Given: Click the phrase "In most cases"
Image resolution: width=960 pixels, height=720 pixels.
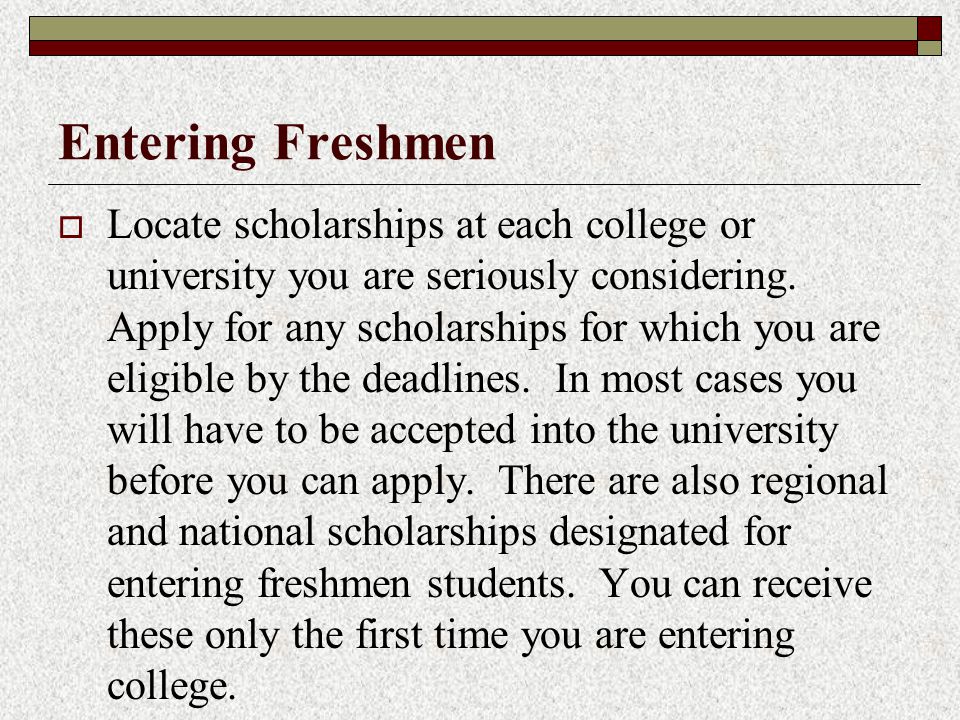Looking at the screenshot, I should click(669, 379).
